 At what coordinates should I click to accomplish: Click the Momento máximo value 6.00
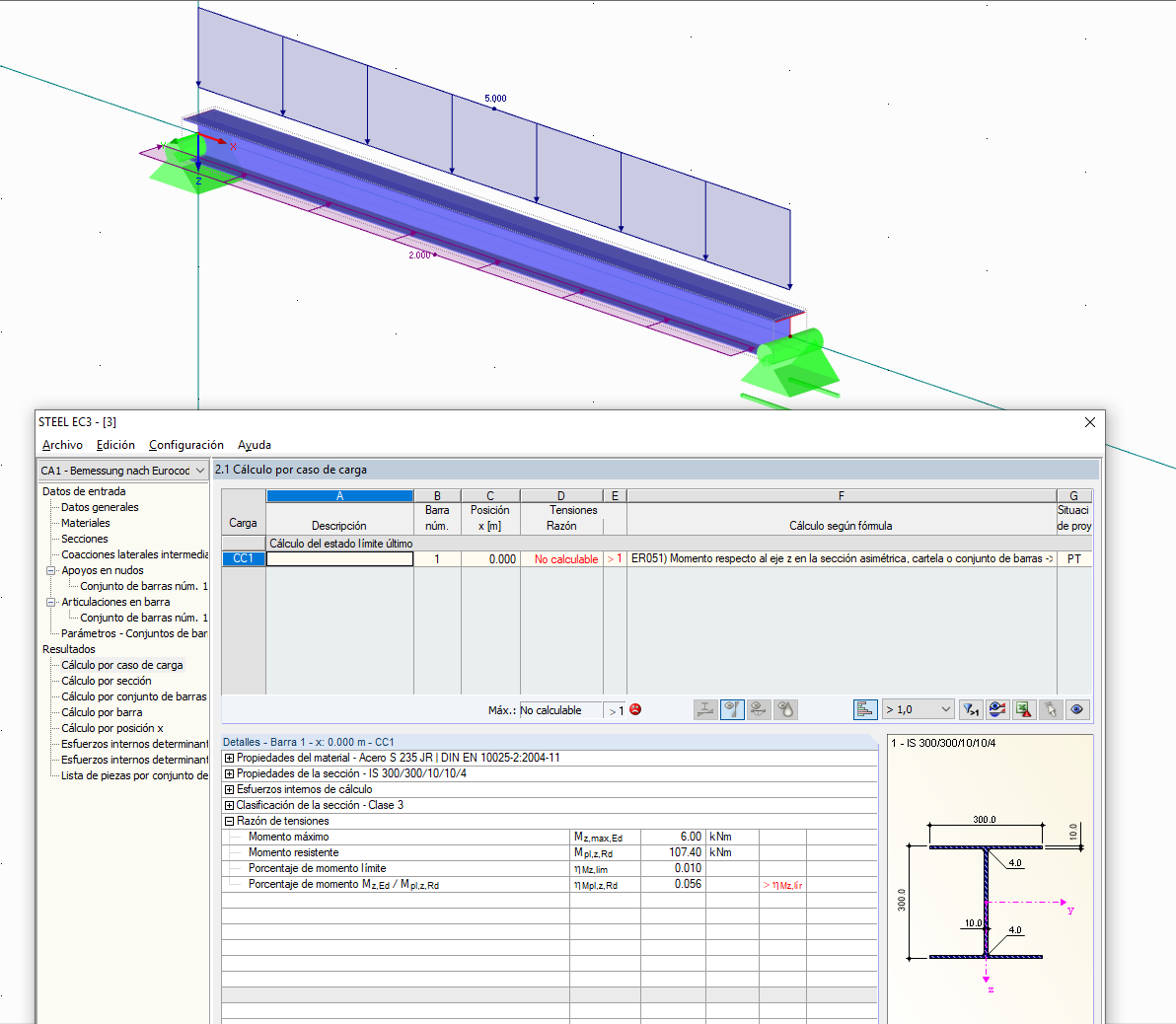click(x=673, y=837)
